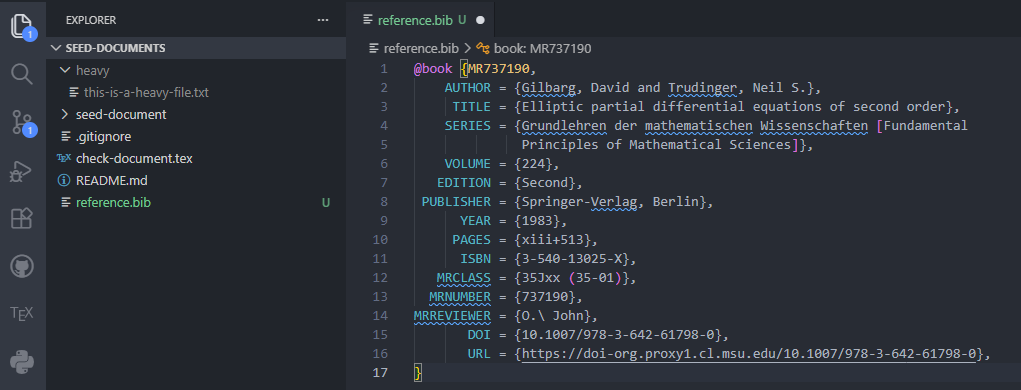Click the word Wissenschaften on line 4
Screen dimensions: 1021x390
pos(814,126)
